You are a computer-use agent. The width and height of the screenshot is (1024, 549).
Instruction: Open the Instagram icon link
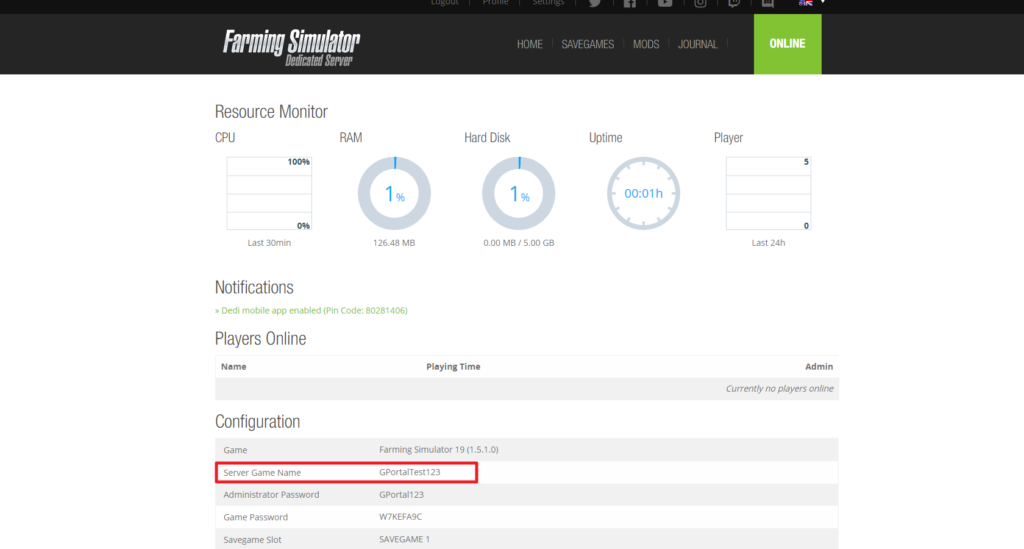pyautogui.click(x=700, y=3)
